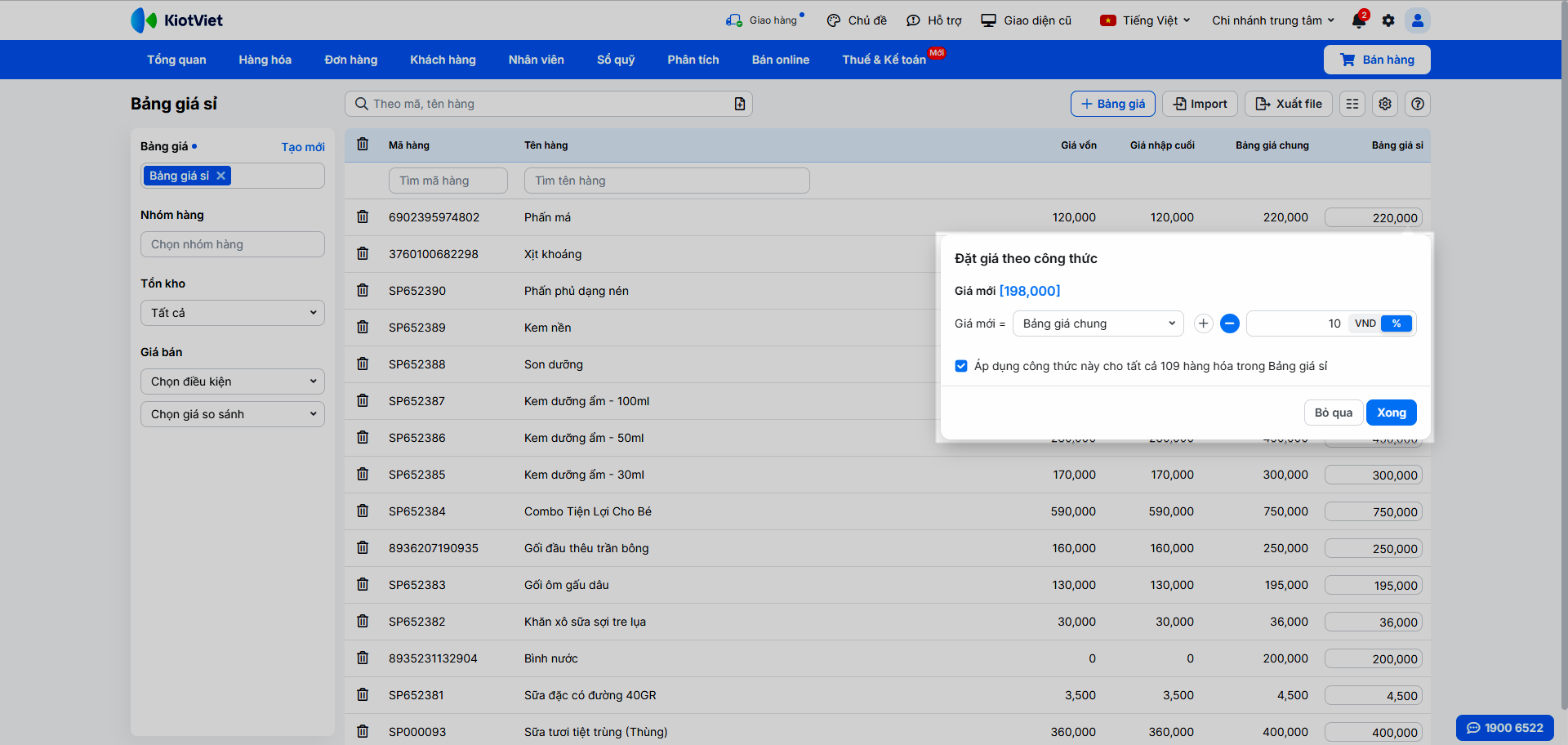Open the Tồn kho Tất cả dropdown
This screenshot has width=1568, height=745.
[x=233, y=313]
